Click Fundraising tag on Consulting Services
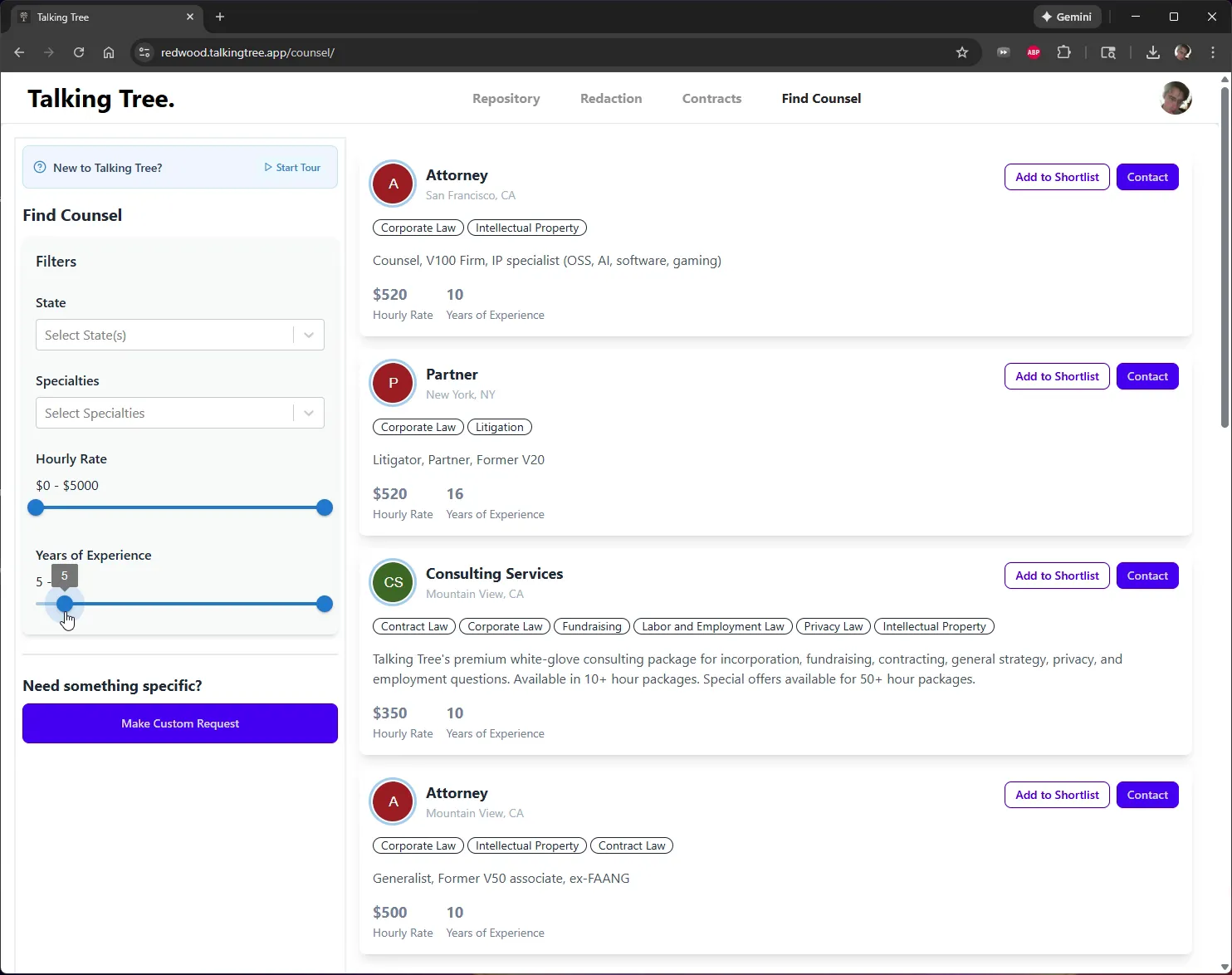Image resolution: width=1232 pixels, height=975 pixels. 592,626
